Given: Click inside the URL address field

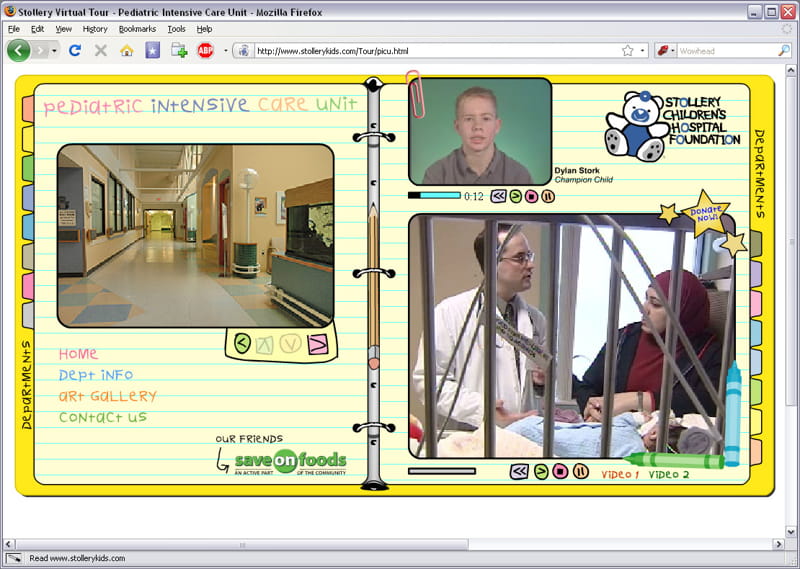Looking at the screenshot, I should [x=437, y=51].
